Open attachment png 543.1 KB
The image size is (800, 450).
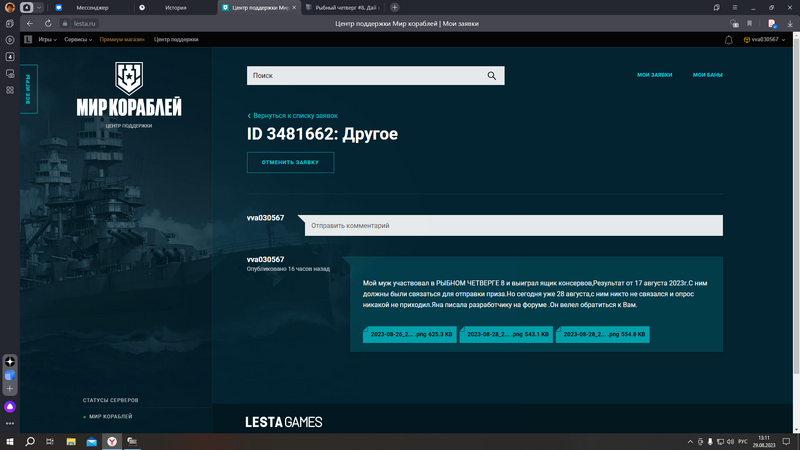point(506,334)
